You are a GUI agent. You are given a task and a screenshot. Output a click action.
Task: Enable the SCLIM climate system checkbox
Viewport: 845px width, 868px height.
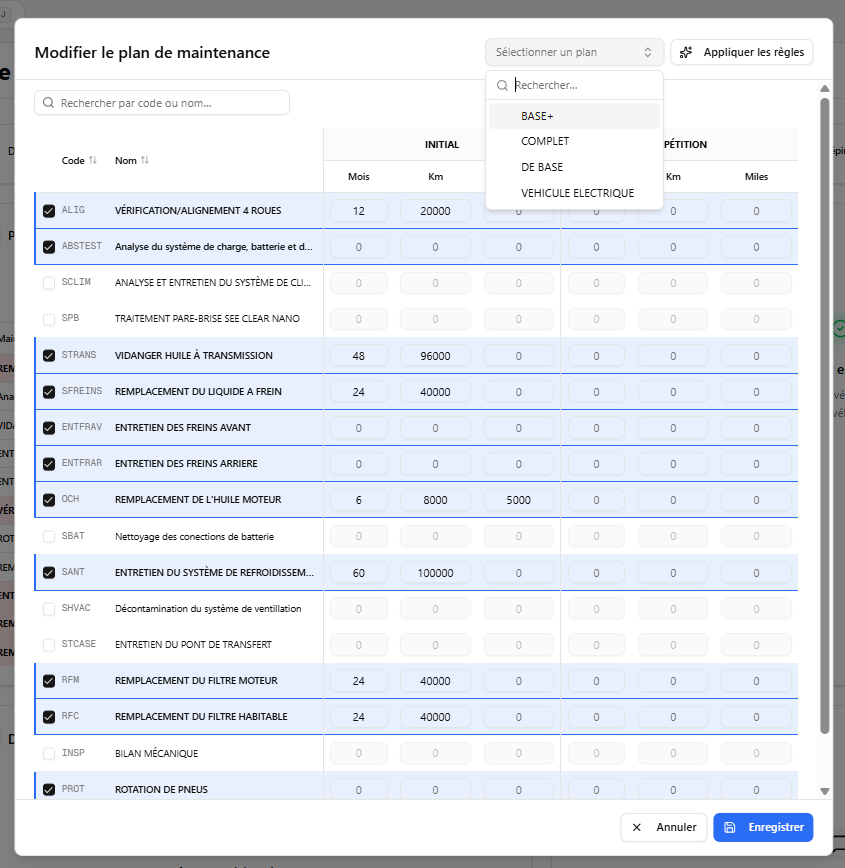coord(48,282)
